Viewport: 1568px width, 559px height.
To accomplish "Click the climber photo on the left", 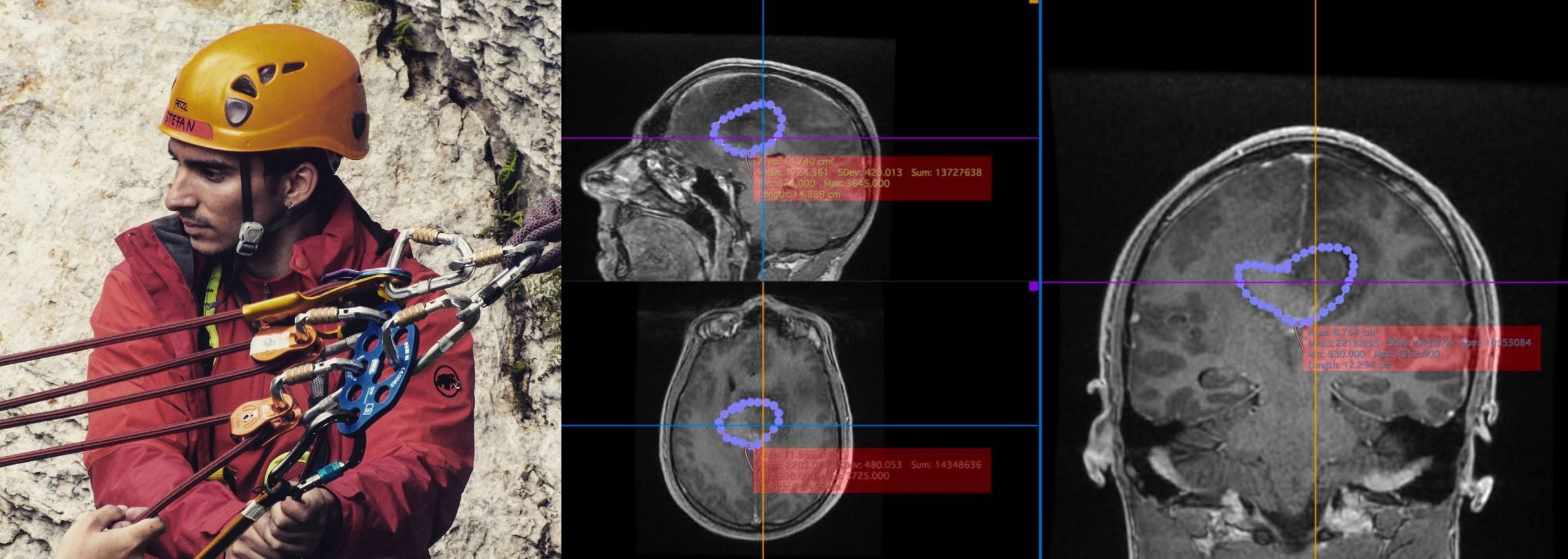I will pos(281,279).
